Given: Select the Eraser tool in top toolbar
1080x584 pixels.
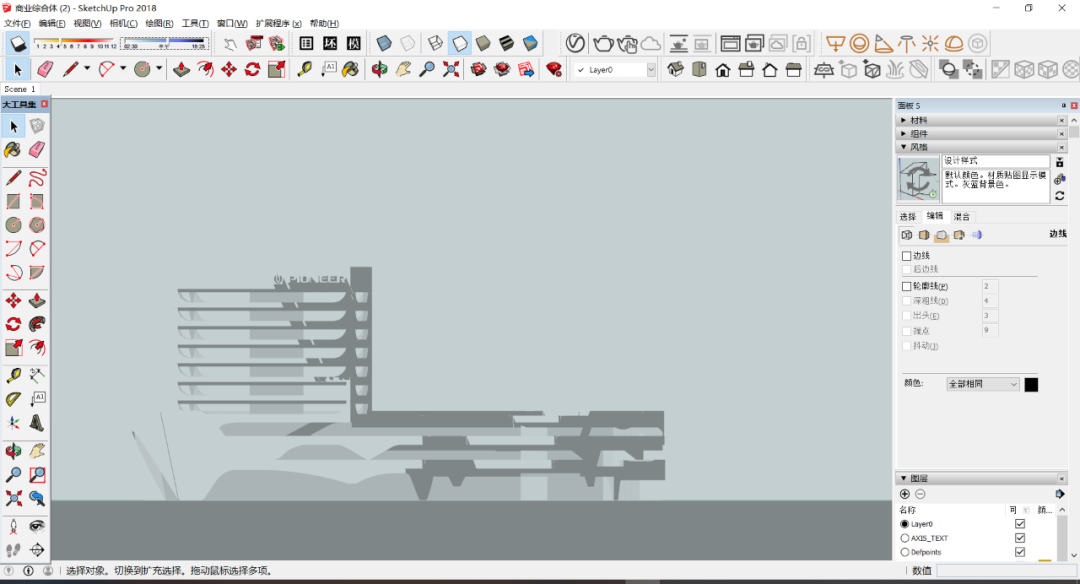Looking at the screenshot, I should tap(45, 69).
